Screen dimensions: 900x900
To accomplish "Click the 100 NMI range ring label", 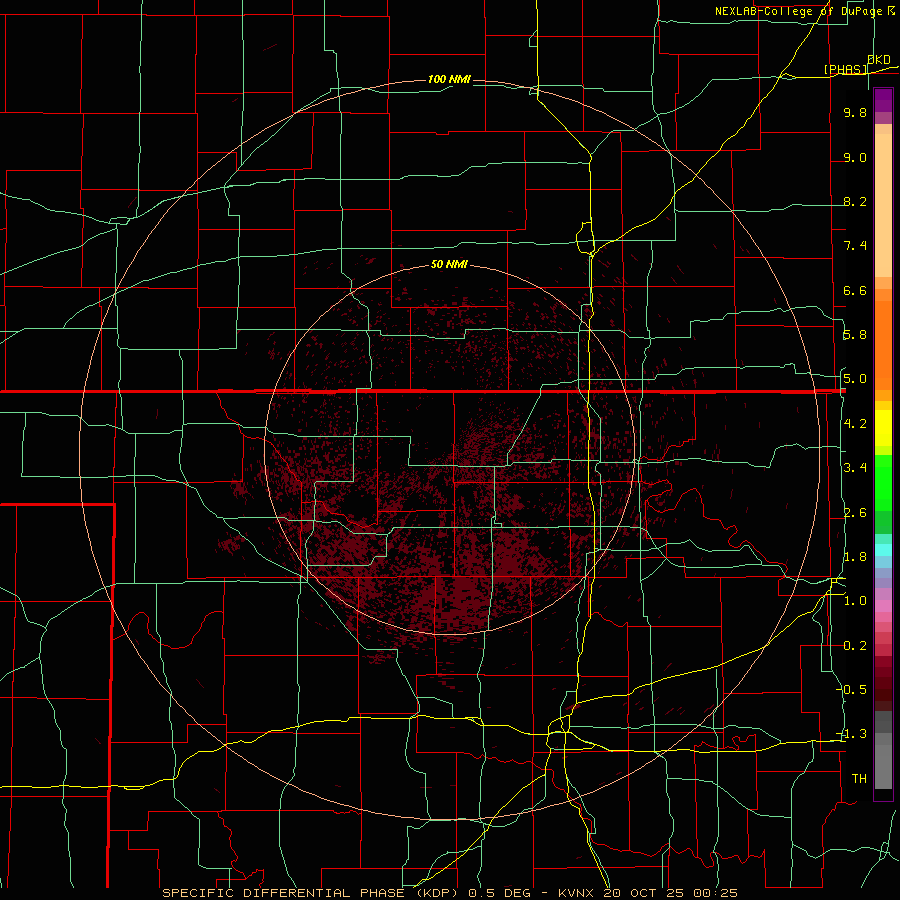I will 449,79.
